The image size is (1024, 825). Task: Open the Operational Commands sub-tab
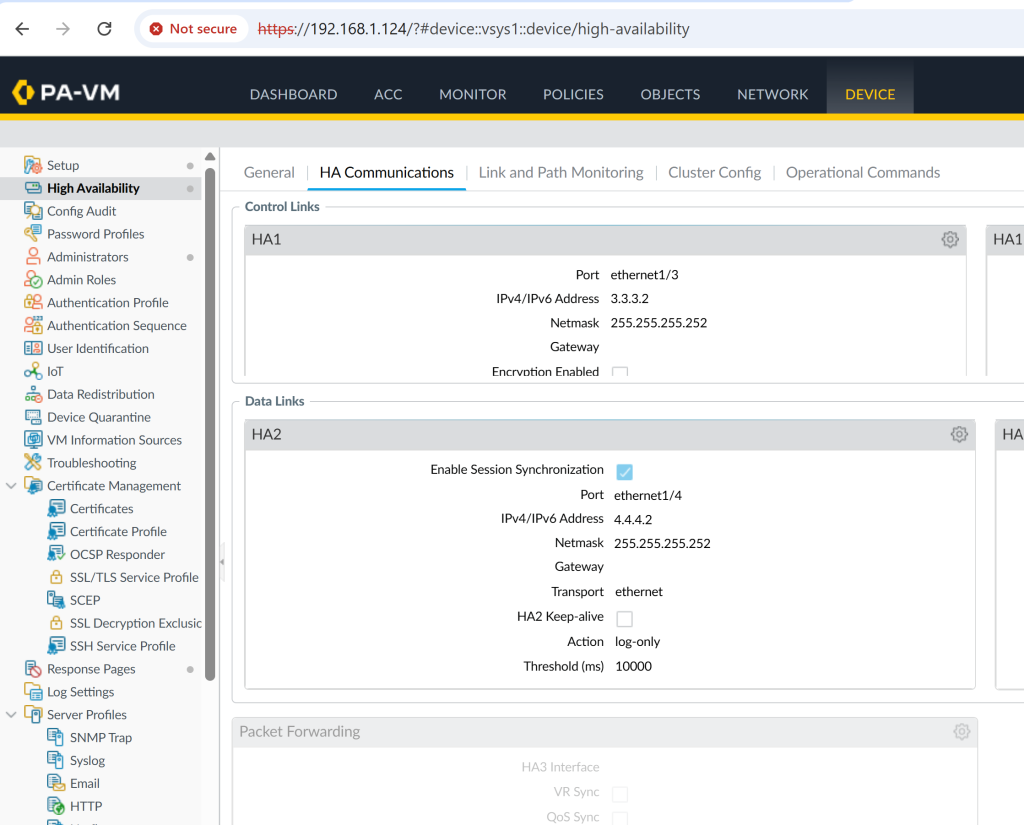863,172
